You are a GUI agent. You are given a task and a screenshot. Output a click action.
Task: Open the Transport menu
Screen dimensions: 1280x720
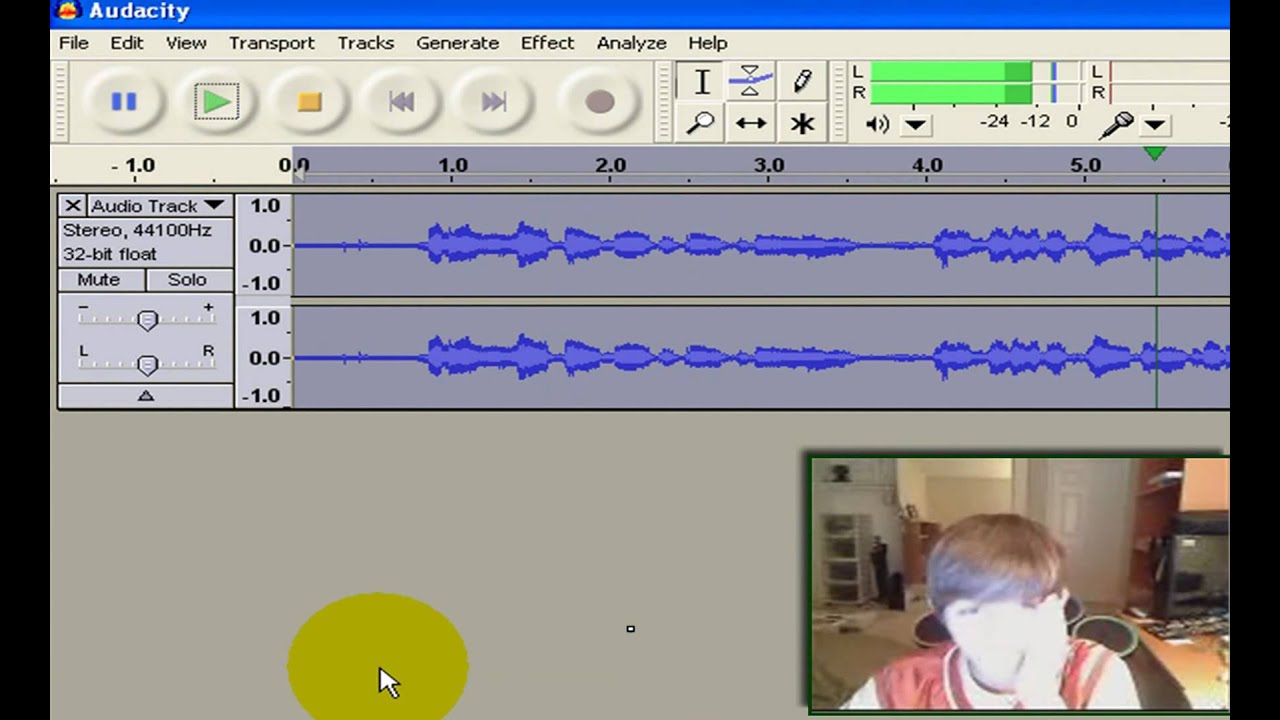point(271,43)
